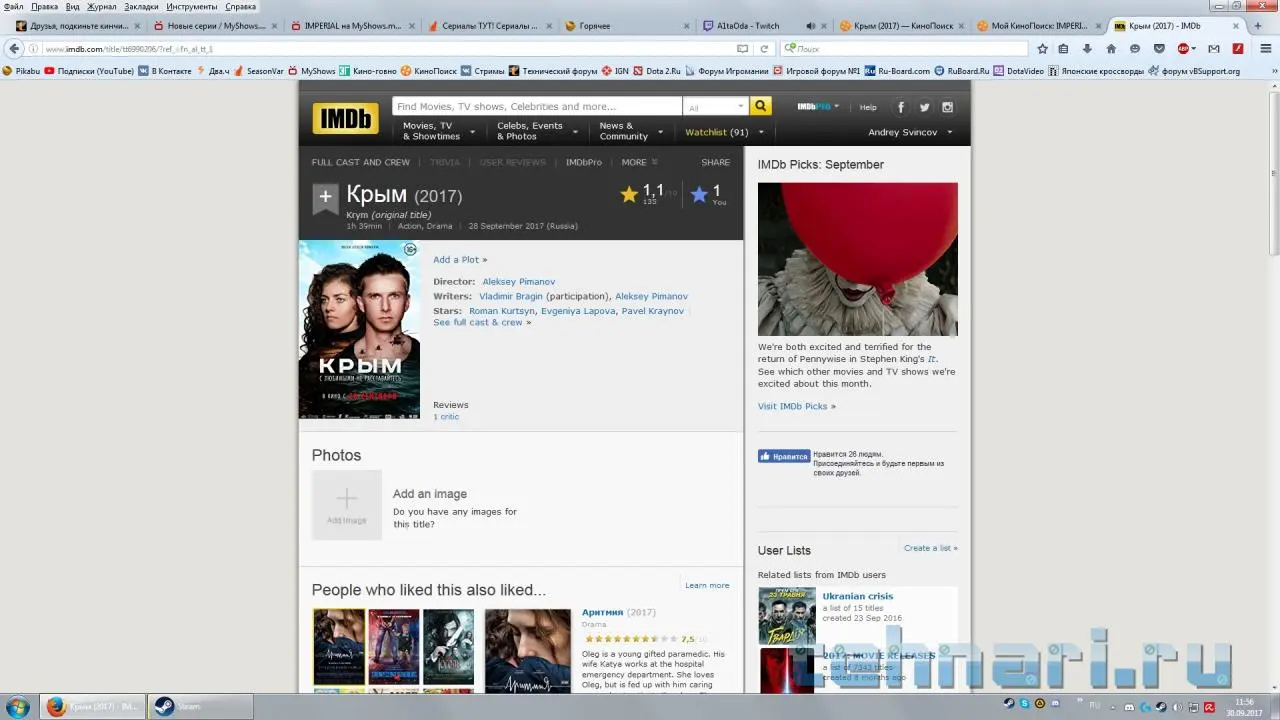This screenshot has width=1280, height=720.
Task: Reload the page with refresh icon
Action: (x=764, y=48)
